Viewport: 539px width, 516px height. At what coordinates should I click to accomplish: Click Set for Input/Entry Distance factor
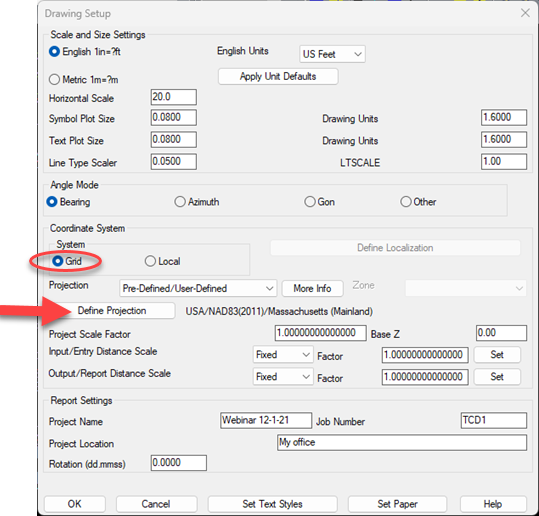pyautogui.click(x=497, y=355)
